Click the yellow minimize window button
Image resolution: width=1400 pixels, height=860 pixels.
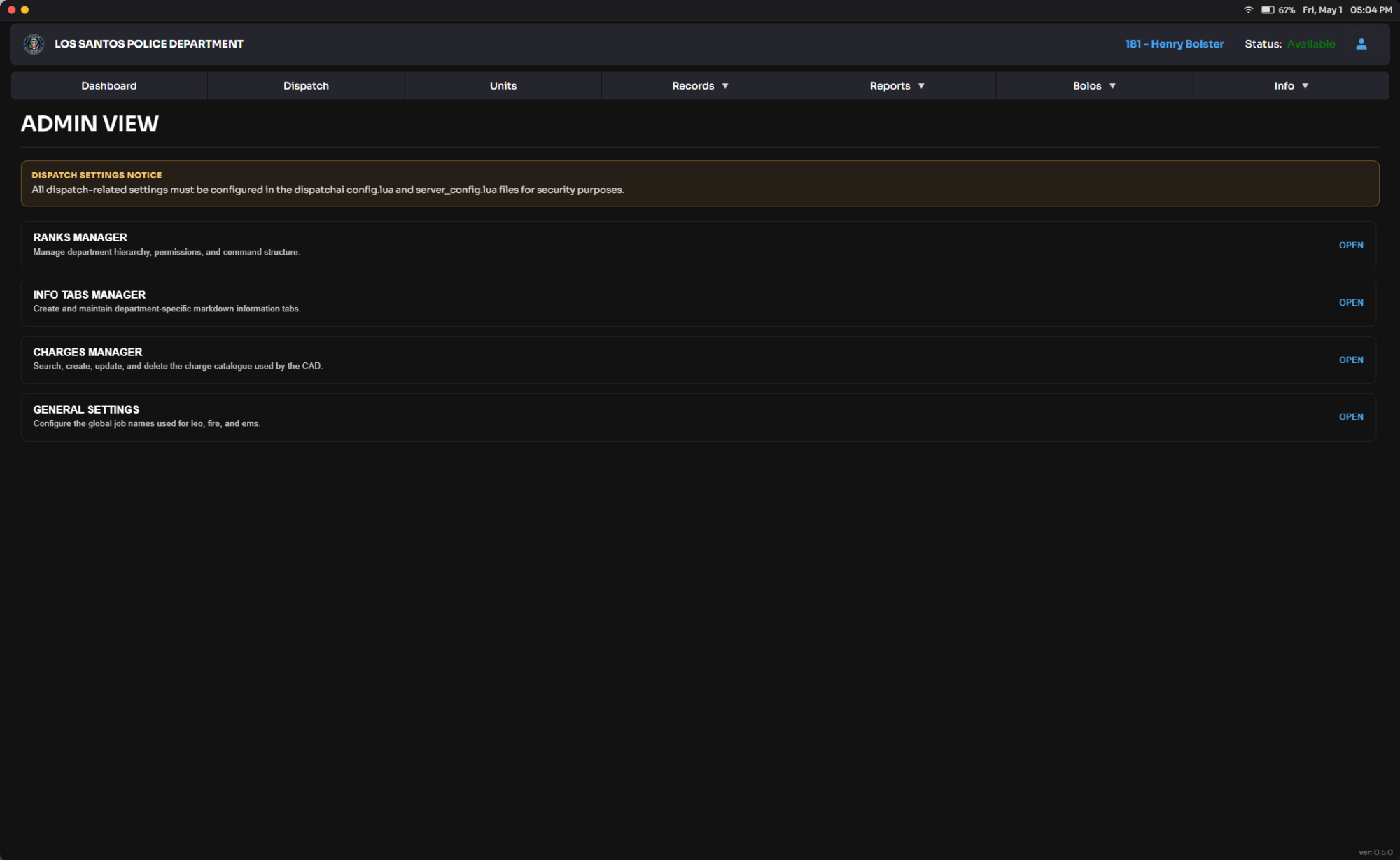click(25, 10)
